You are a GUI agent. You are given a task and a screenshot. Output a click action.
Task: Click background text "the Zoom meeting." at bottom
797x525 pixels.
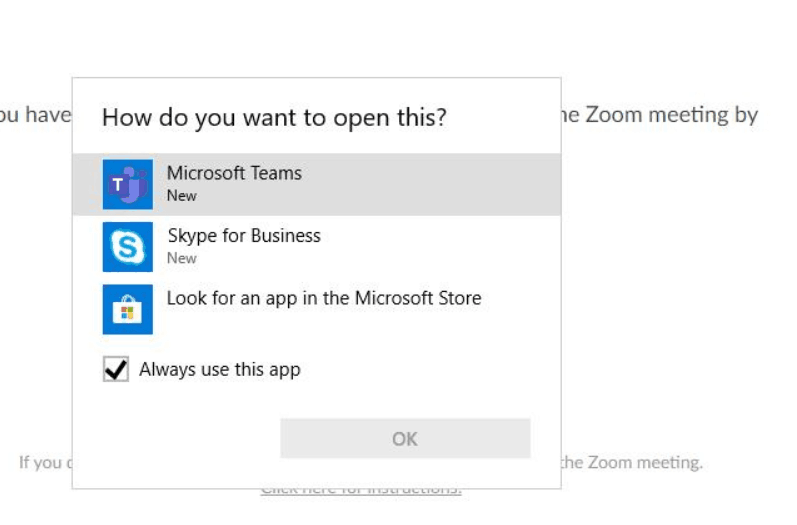pyautogui.click(x=632, y=463)
